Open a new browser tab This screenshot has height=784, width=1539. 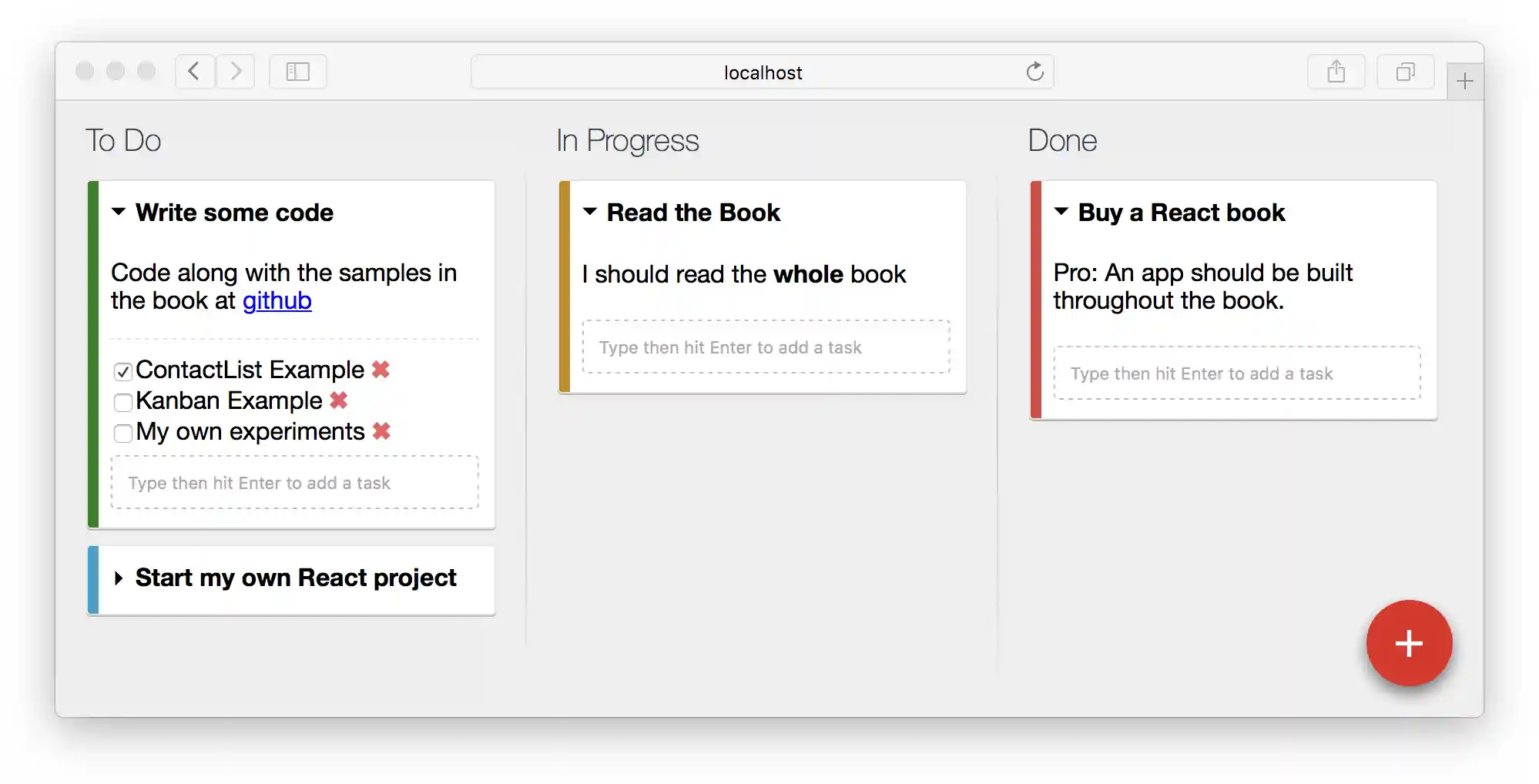click(x=1464, y=81)
